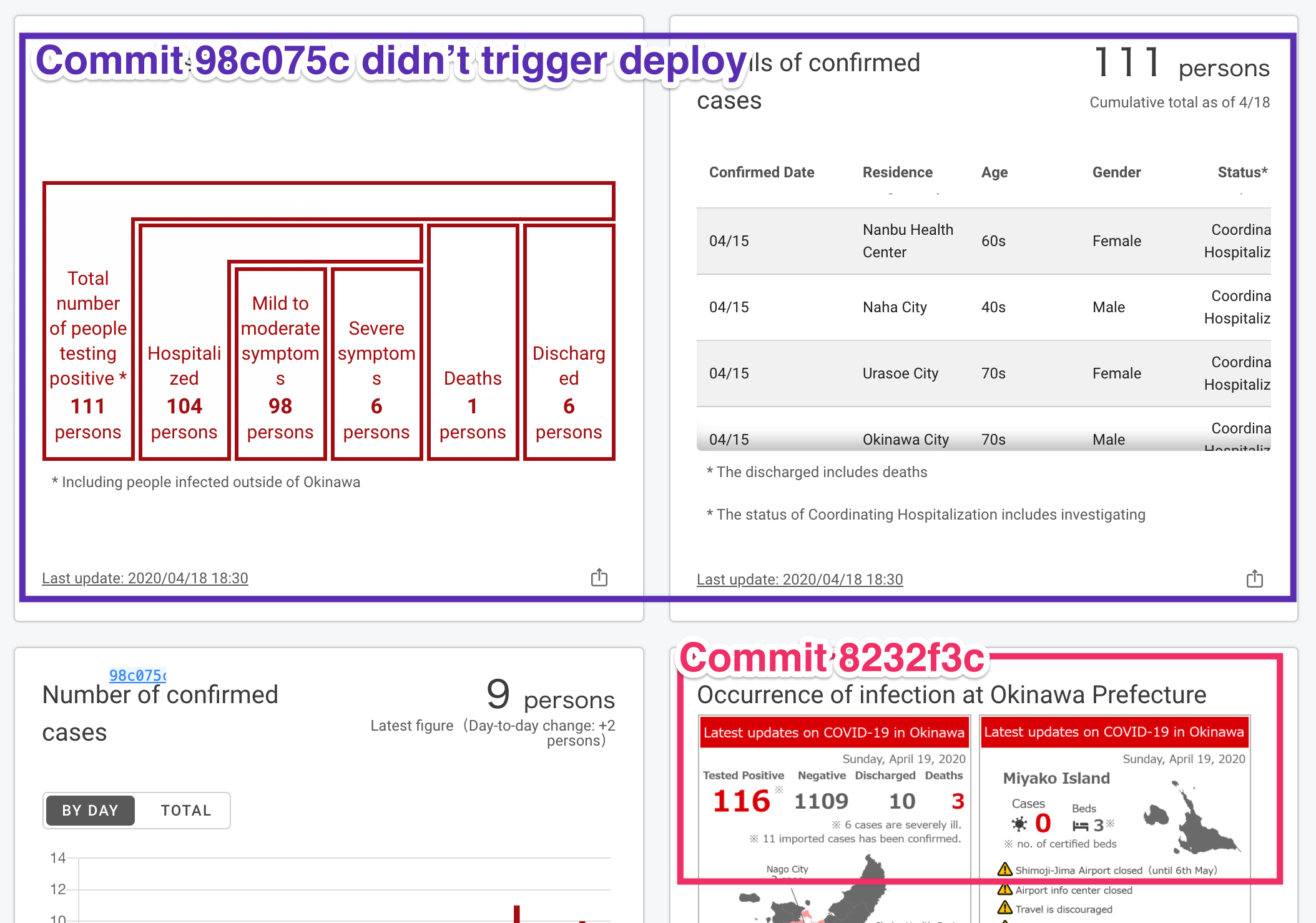
Task: Sort table by Age column header
Action: (994, 172)
